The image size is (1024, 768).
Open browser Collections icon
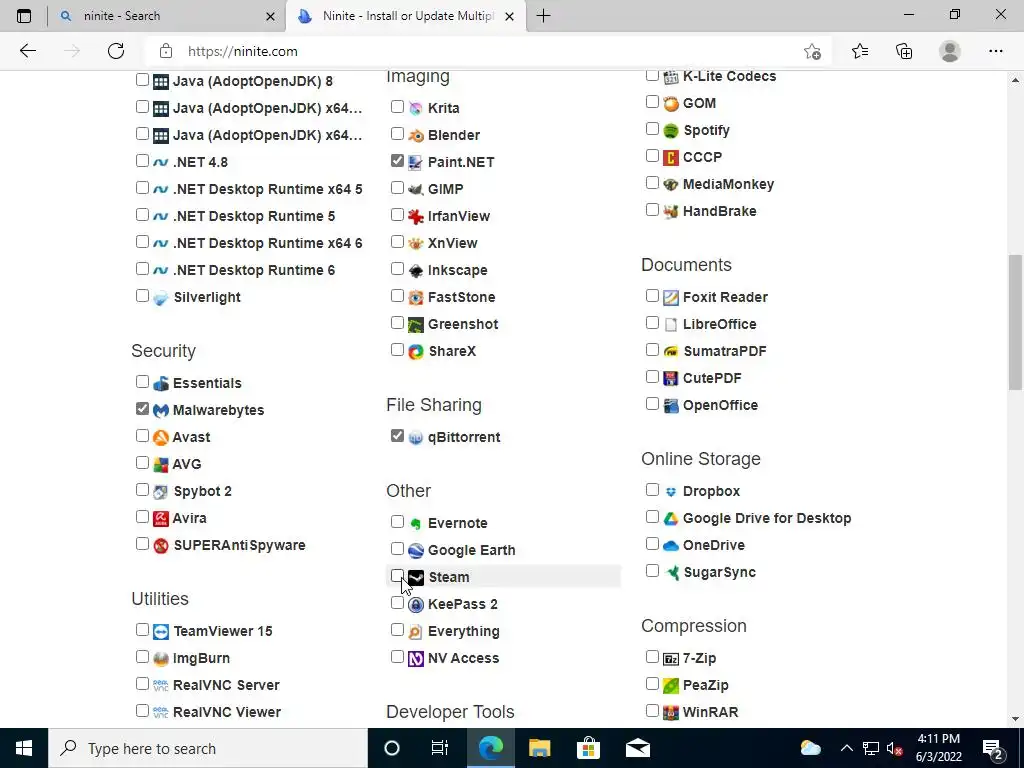click(x=904, y=51)
